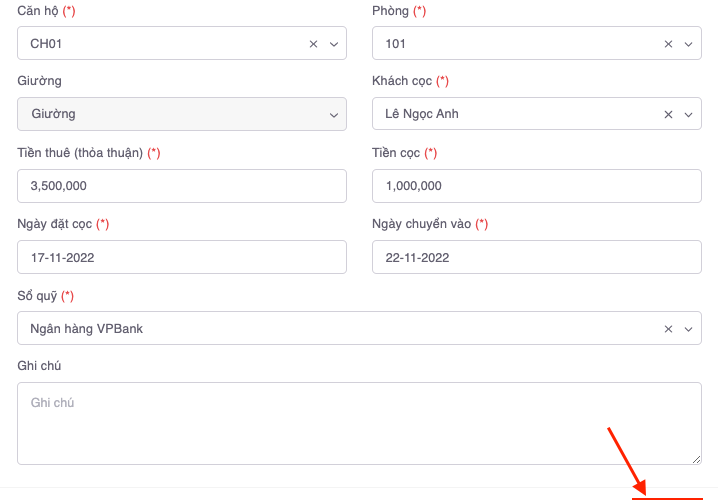Clear the Ngân hàng VPBank selection

[668, 329]
